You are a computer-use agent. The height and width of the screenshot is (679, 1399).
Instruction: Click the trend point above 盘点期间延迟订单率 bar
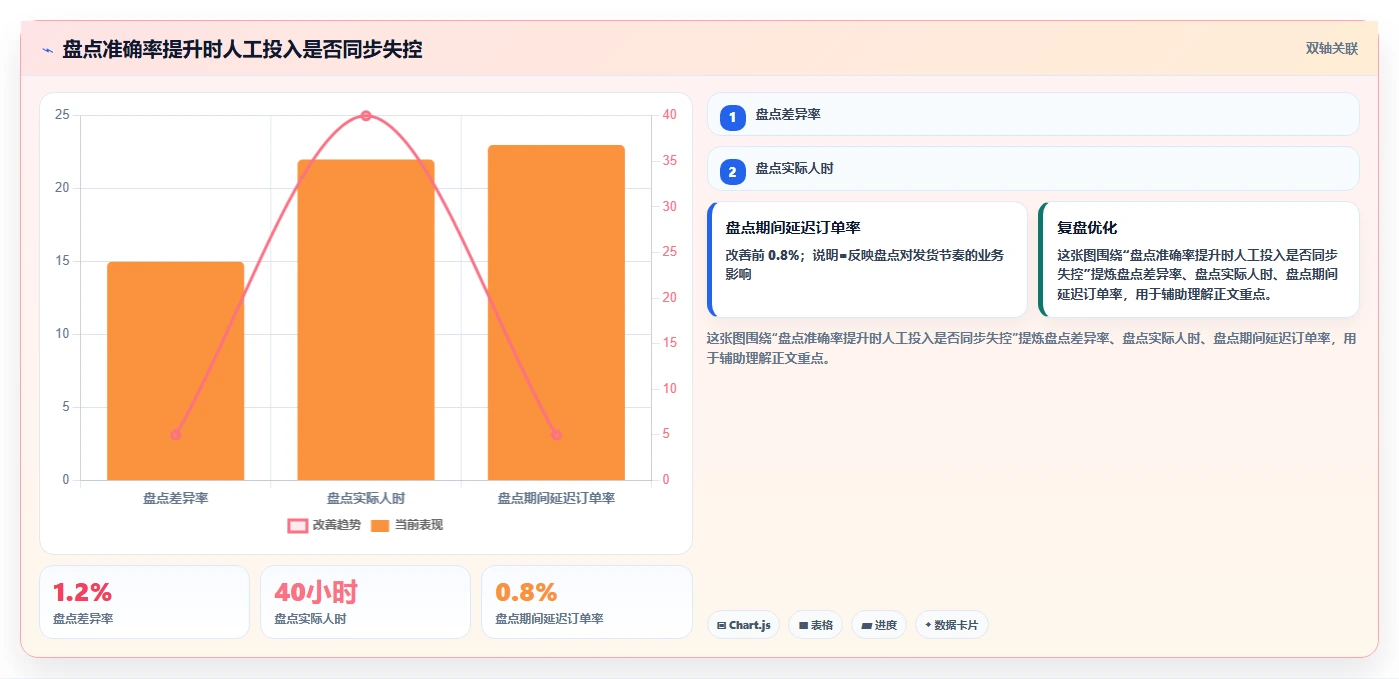pos(556,435)
